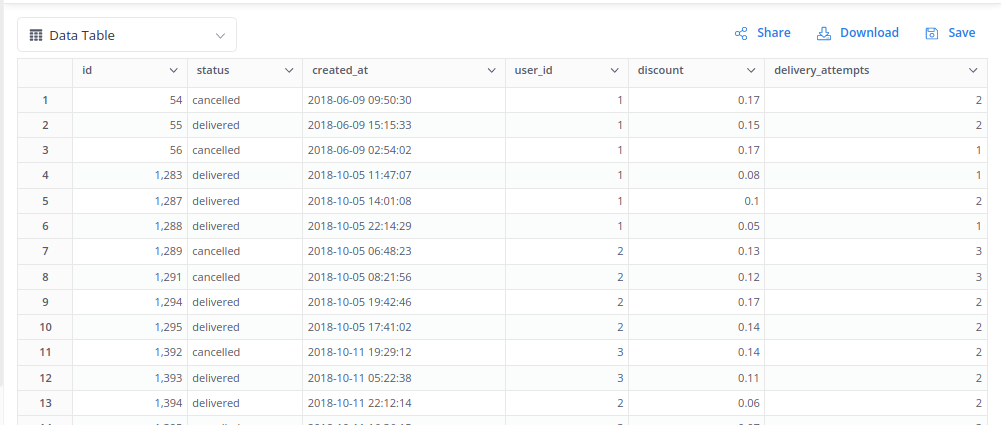Click the Download button label

(x=869, y=33)
